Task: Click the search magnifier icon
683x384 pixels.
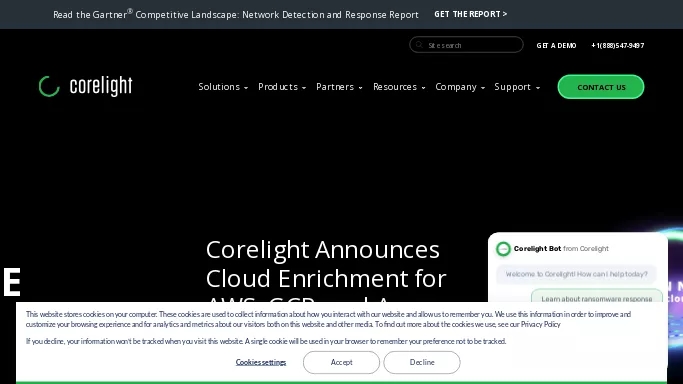Action: tap(419, 45)
